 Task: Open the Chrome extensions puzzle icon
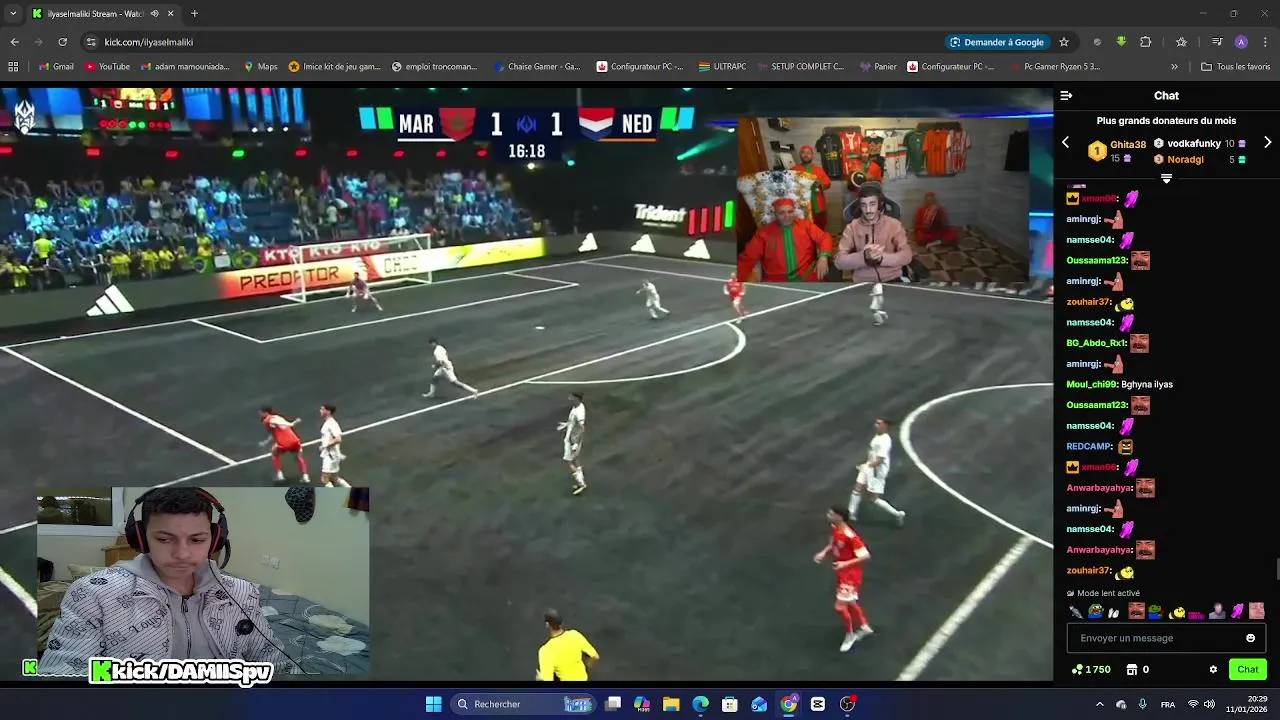click(x=1146, y=42)
